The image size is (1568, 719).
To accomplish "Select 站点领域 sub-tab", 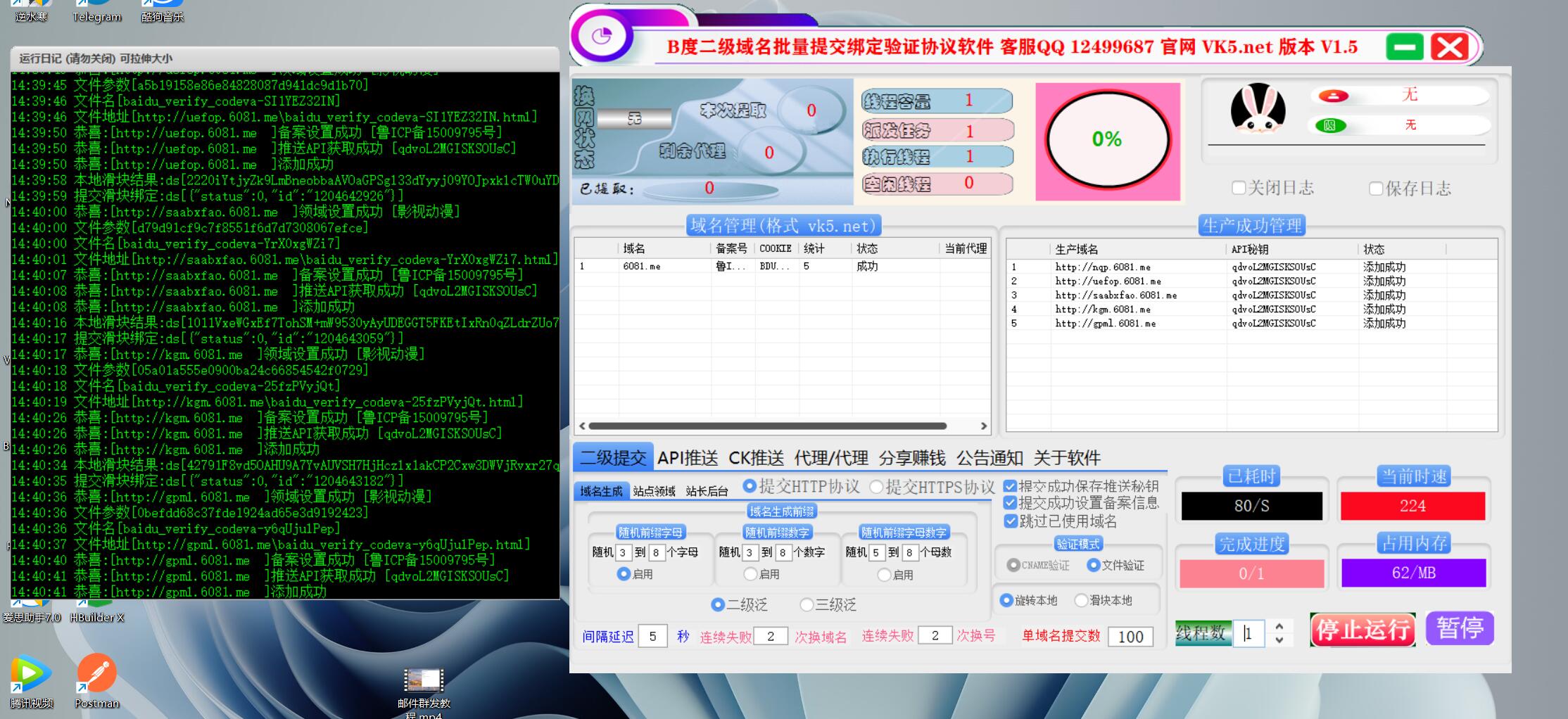I will coord(654,491).
